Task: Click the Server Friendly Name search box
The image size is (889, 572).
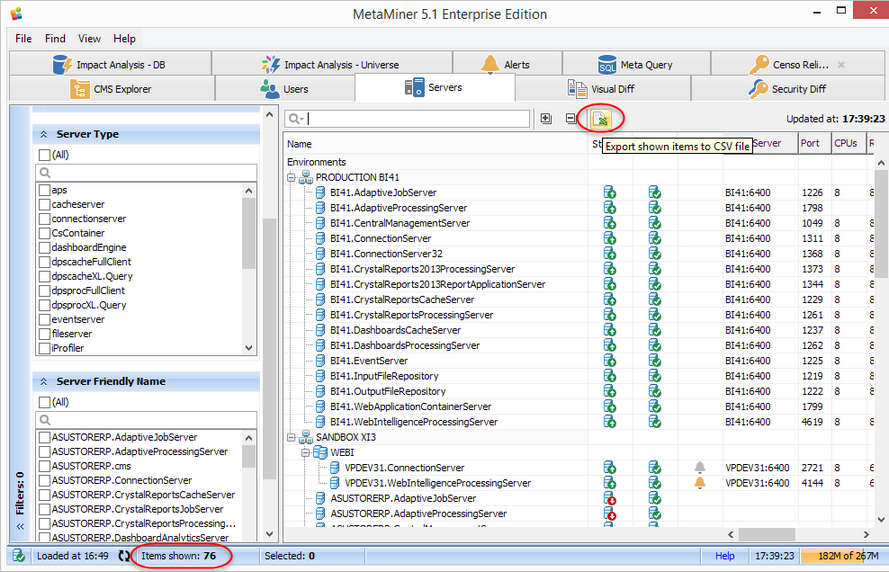Action: pos(146,420)
